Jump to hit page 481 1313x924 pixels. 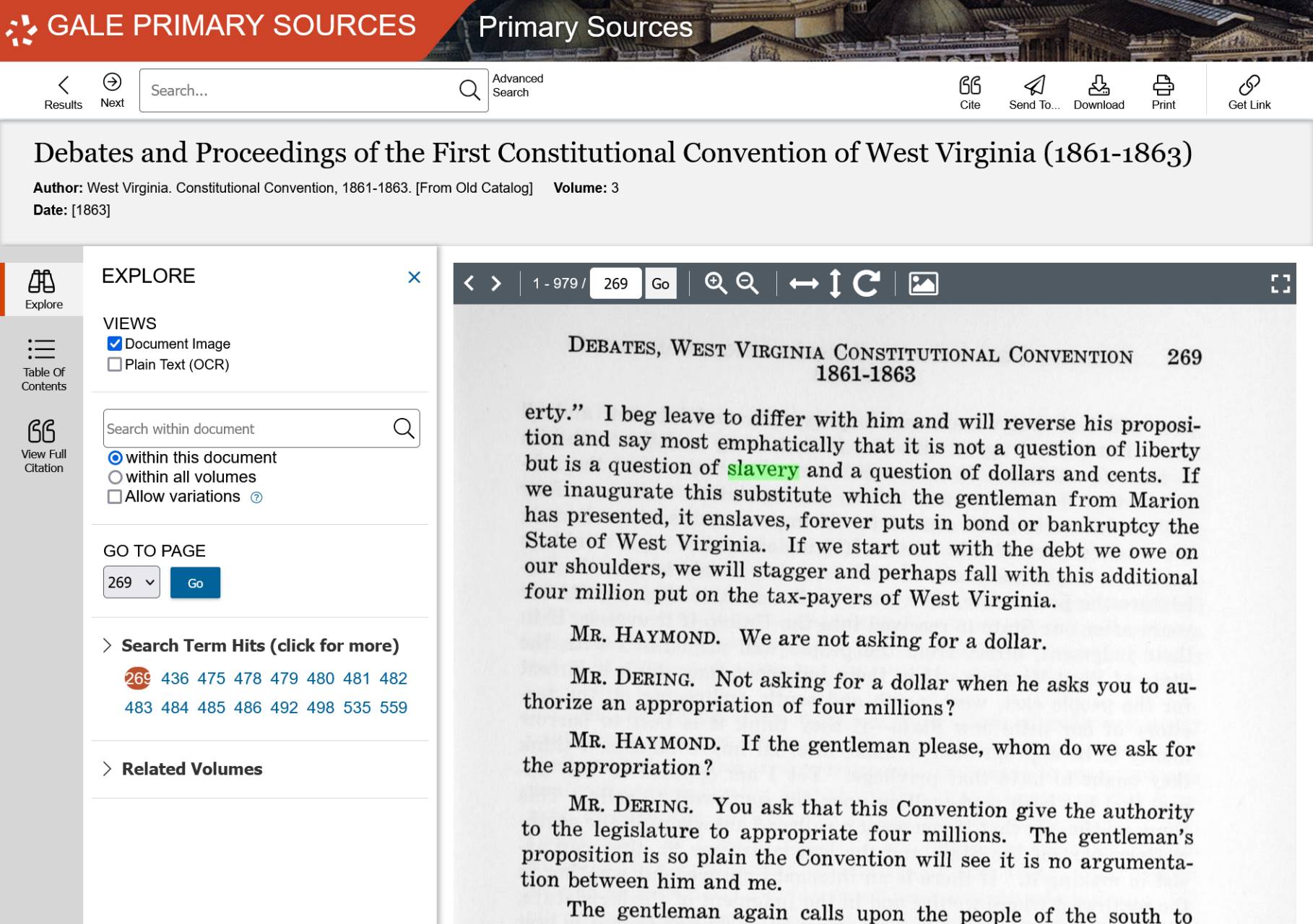click(x=357, y=679)
